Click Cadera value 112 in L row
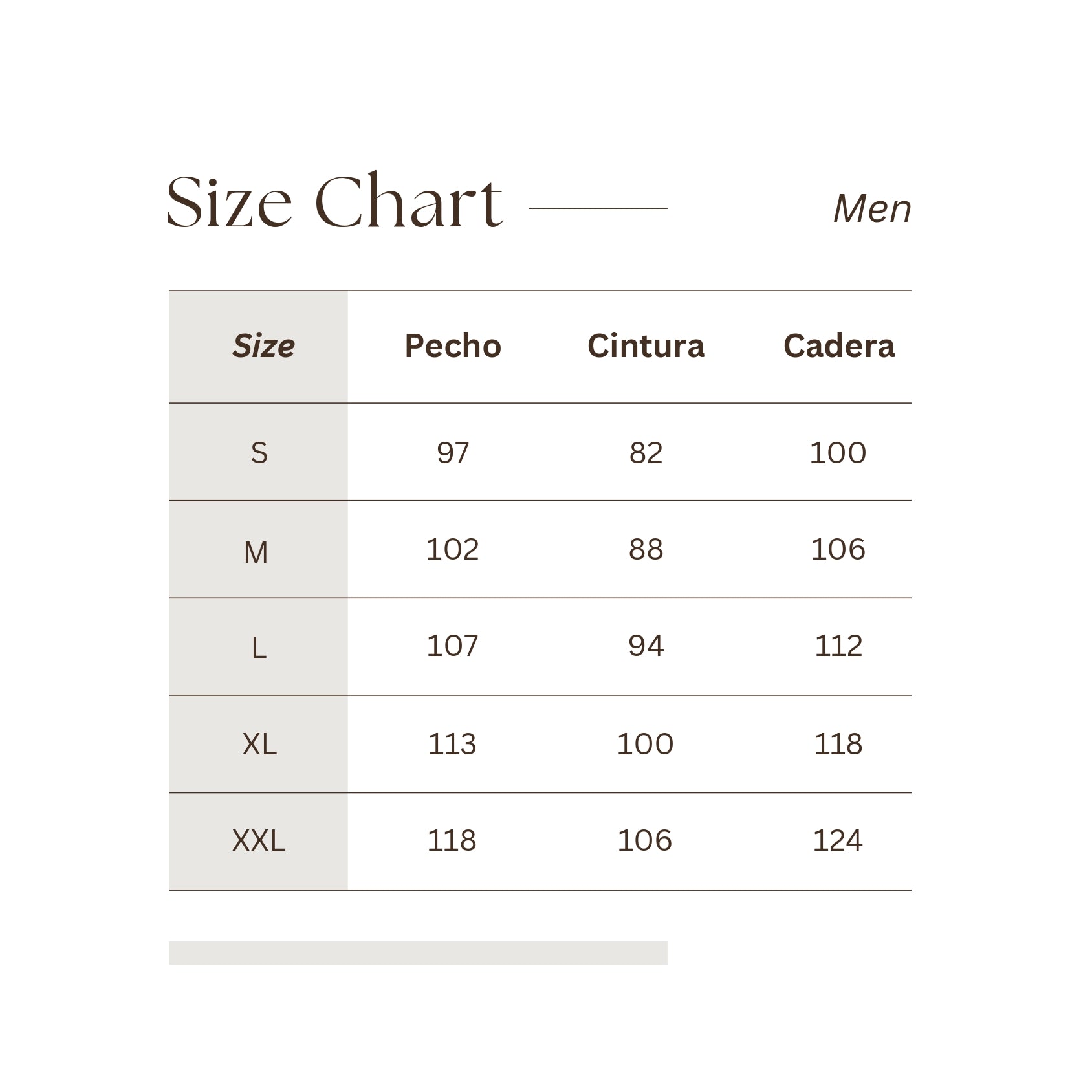 (838, 646)
